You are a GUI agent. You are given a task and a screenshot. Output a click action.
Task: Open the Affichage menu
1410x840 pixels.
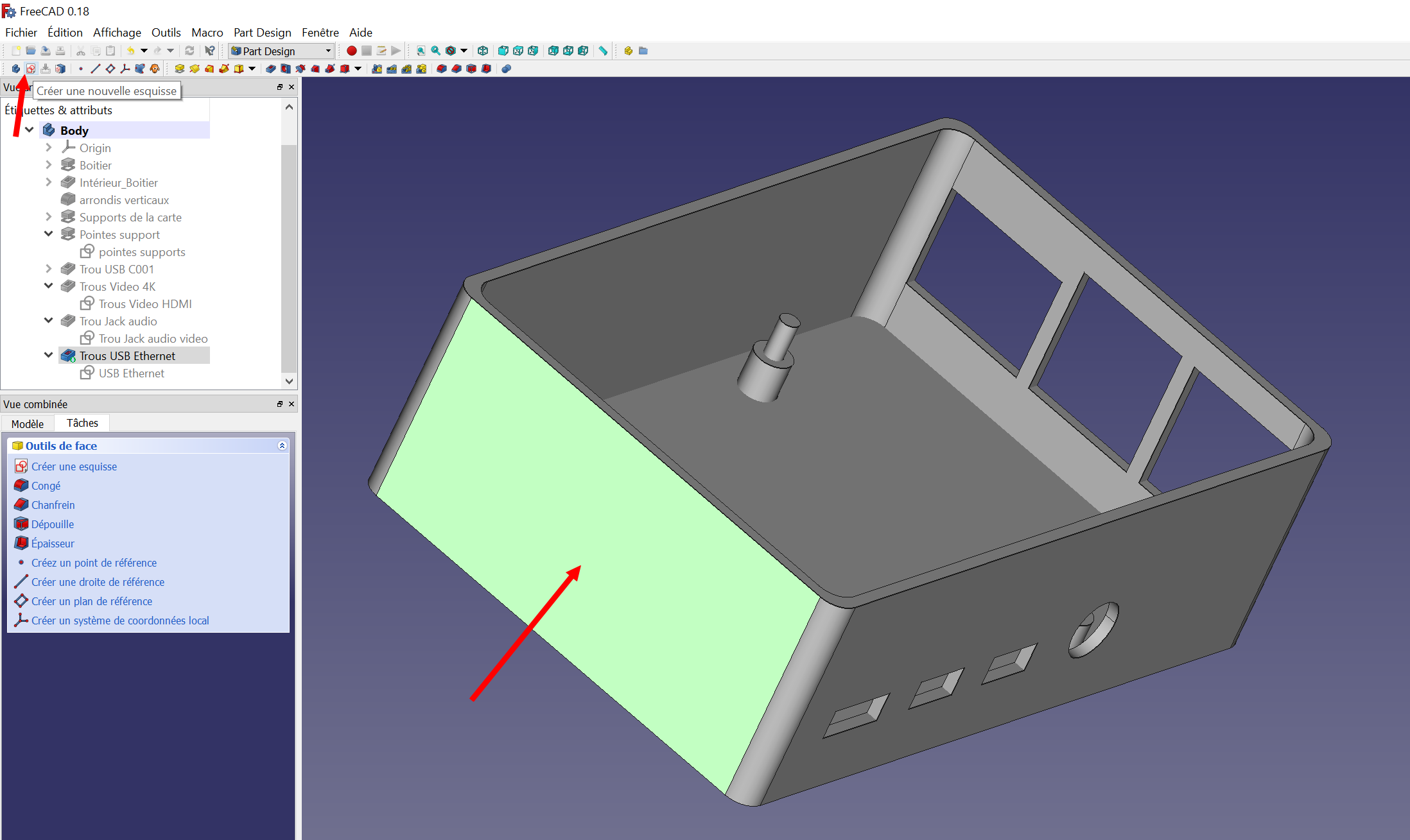coord(117,32)
